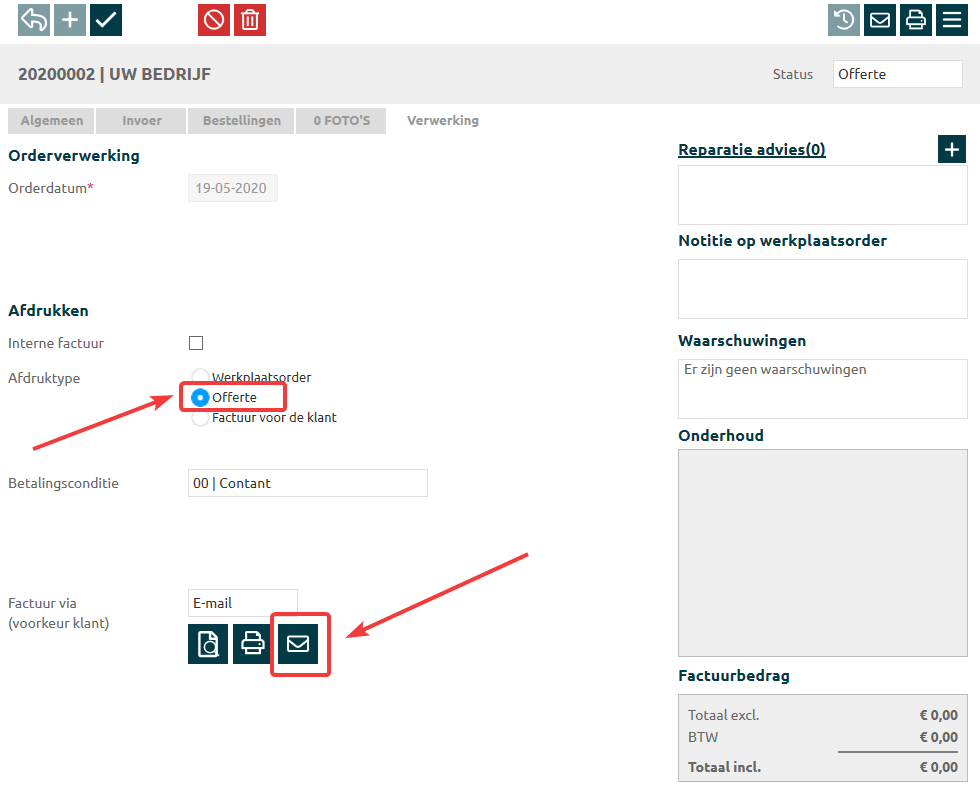Viewport: 980px width, 802px height.
Task: Enable the Interne factuur checkbox
Action: click(x=196, y=343)
